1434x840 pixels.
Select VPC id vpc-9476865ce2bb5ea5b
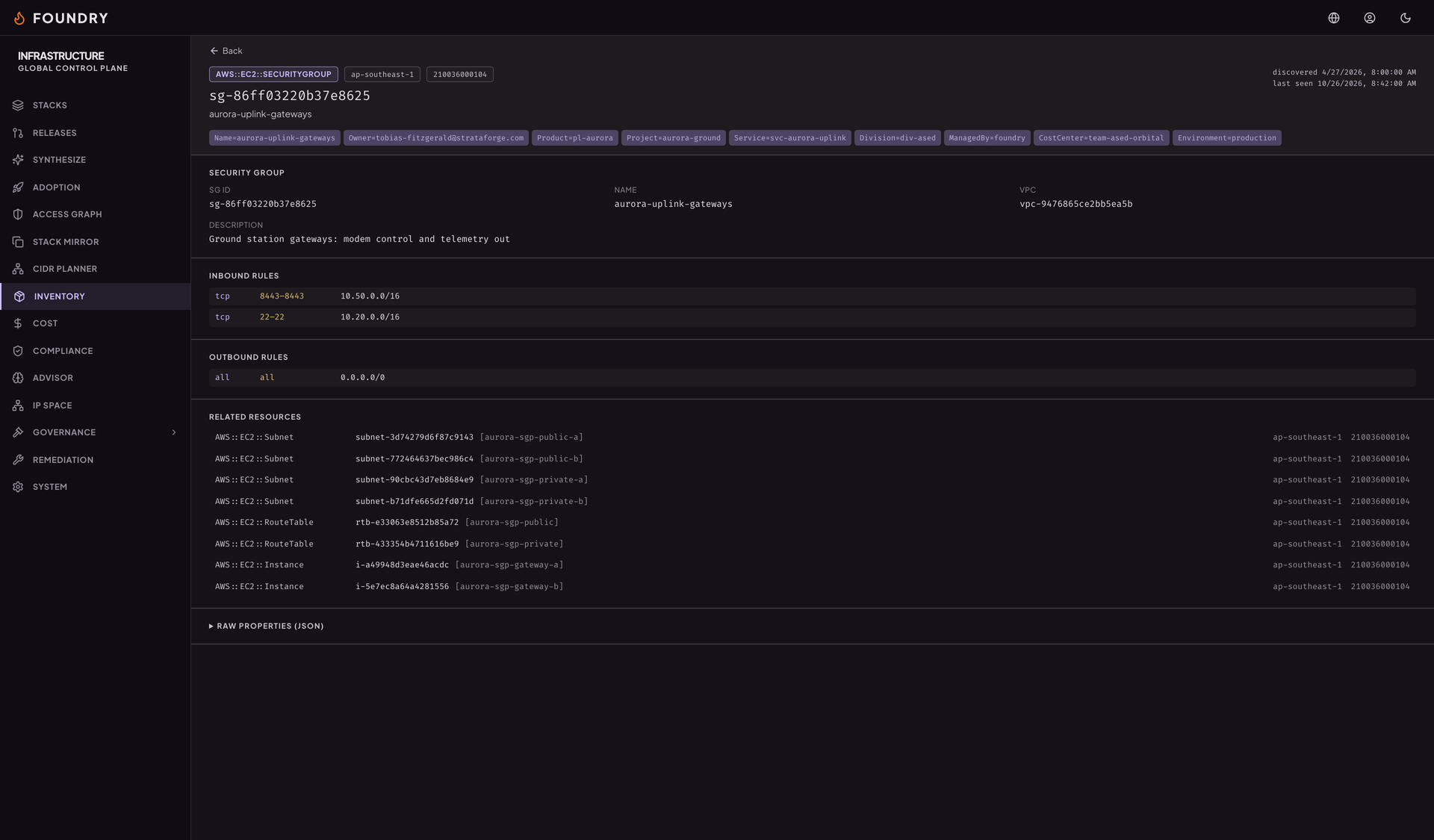(1075, 204)
